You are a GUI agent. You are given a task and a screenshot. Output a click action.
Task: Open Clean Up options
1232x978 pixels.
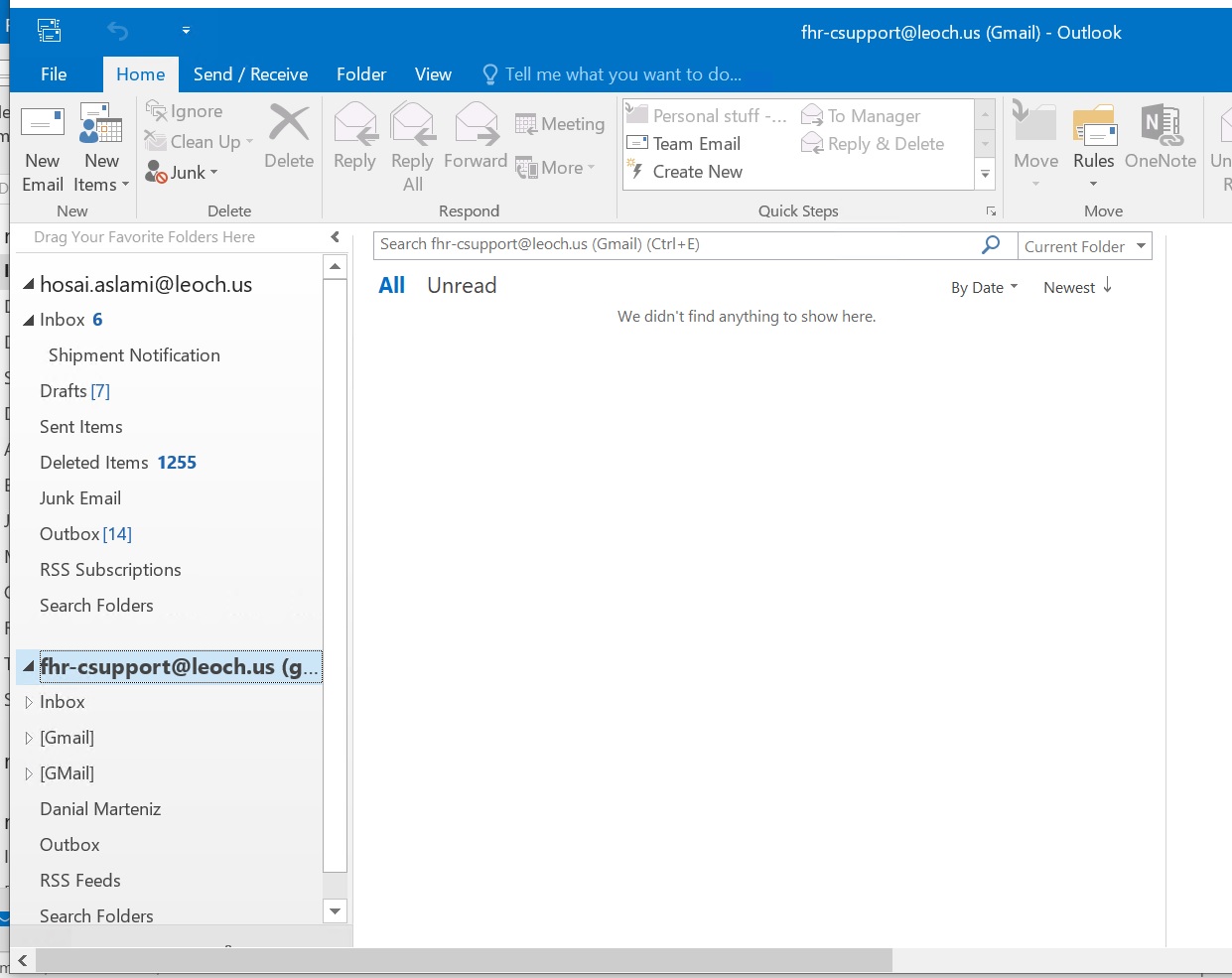pos(199,142)
